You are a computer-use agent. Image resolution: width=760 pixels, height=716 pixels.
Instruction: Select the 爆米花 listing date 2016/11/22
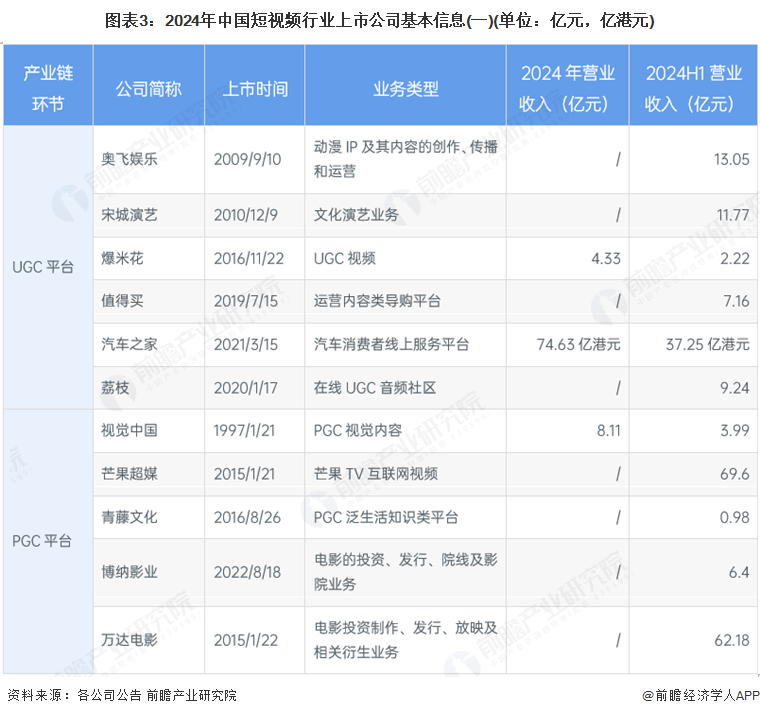pyautogui.click(x=249, y=258)
